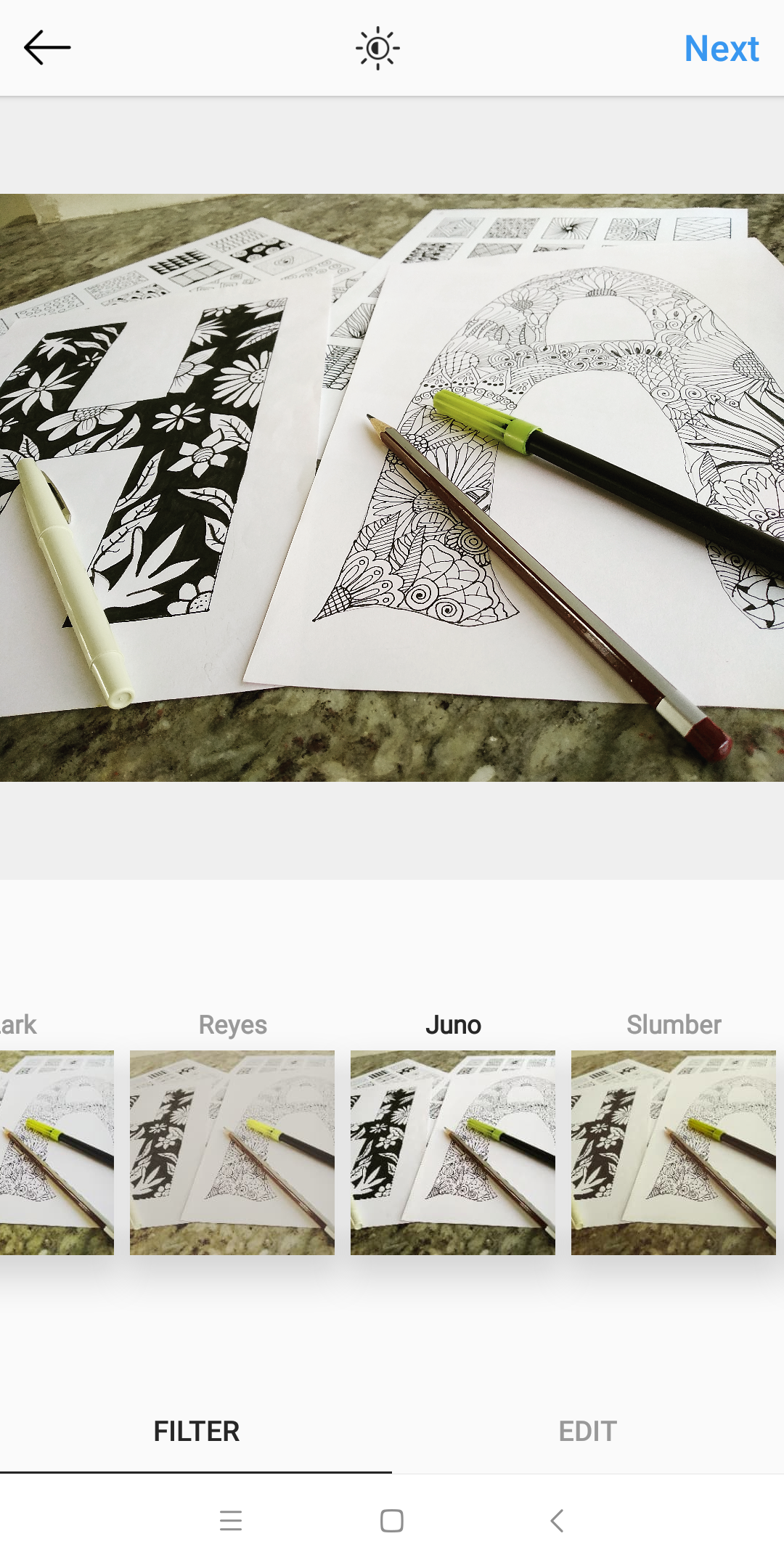Tap Next to continue

[722, 49]
